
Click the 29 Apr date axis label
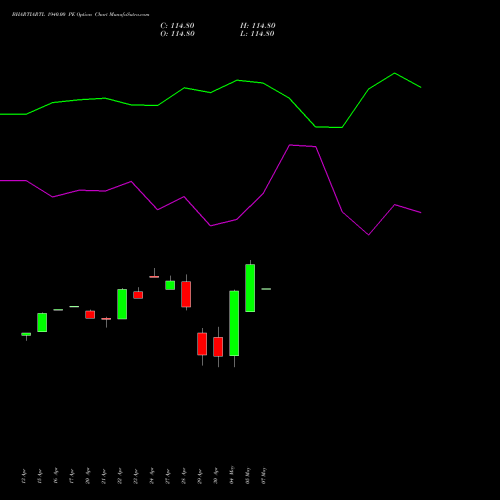tap(200, 476)
